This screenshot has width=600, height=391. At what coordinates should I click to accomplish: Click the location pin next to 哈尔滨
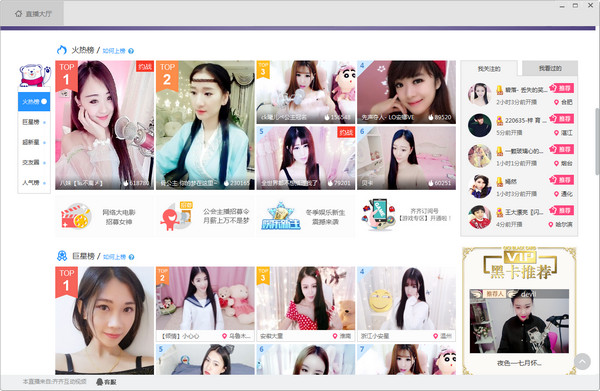click(x=551, y=225)
